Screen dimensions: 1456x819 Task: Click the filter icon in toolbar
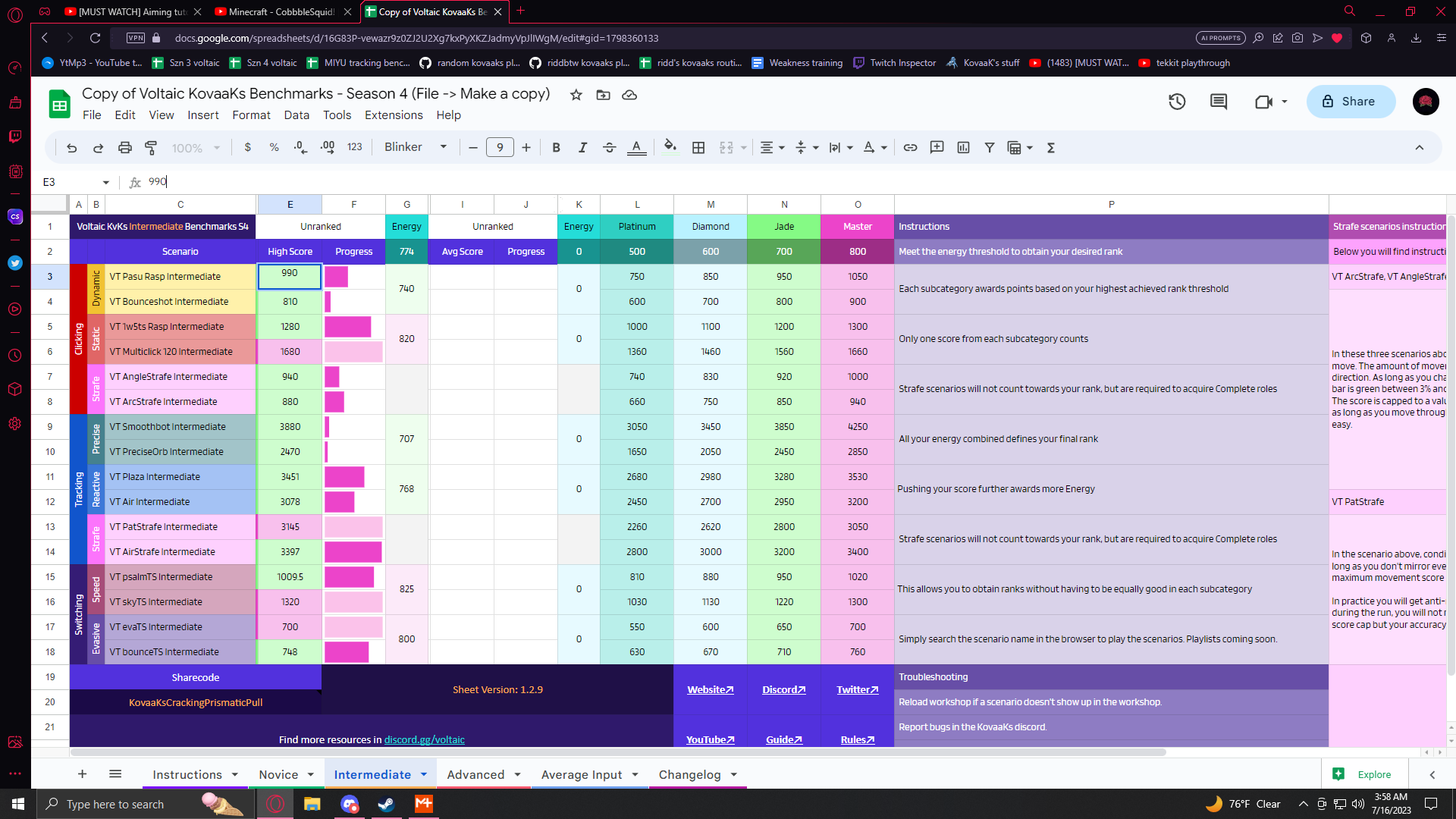990,148
